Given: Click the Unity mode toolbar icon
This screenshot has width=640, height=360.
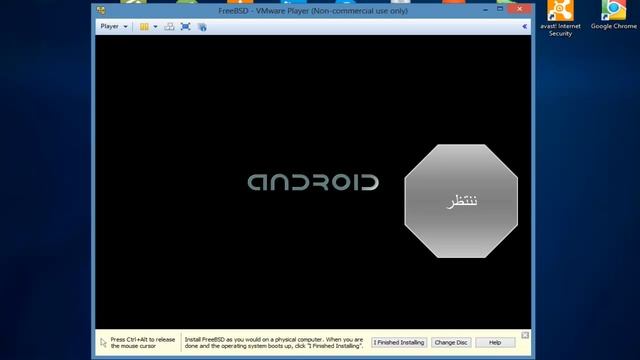Looking at the screenshot, I should 202,27.
